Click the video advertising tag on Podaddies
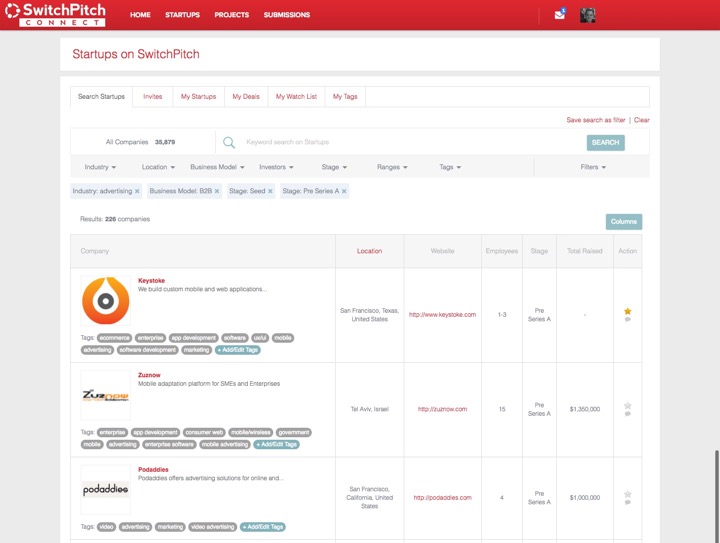 [213, 527]
